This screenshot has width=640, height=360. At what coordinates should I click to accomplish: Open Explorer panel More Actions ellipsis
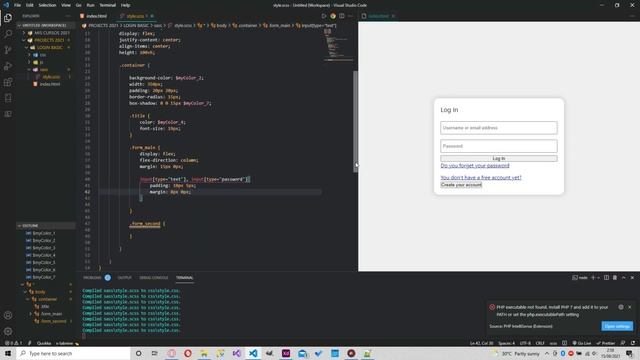point(68,16)
